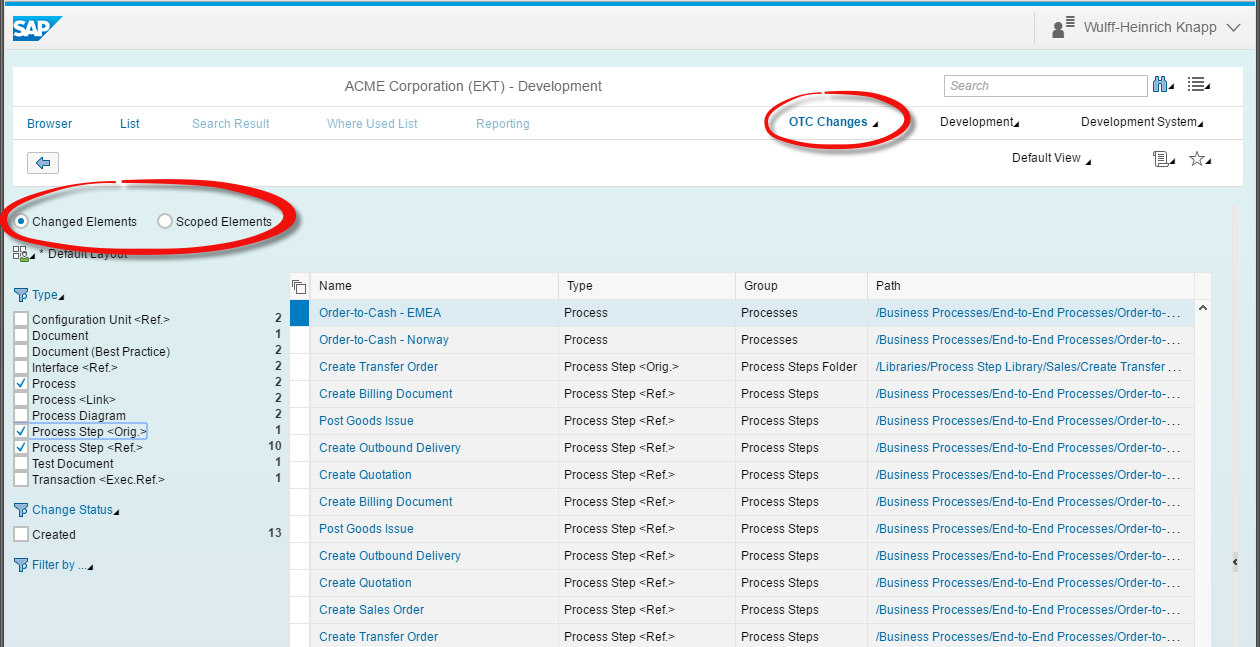Open the Create Transfer Order <Orig.> row link
1260x647 pixels.
tap(378, 367)
